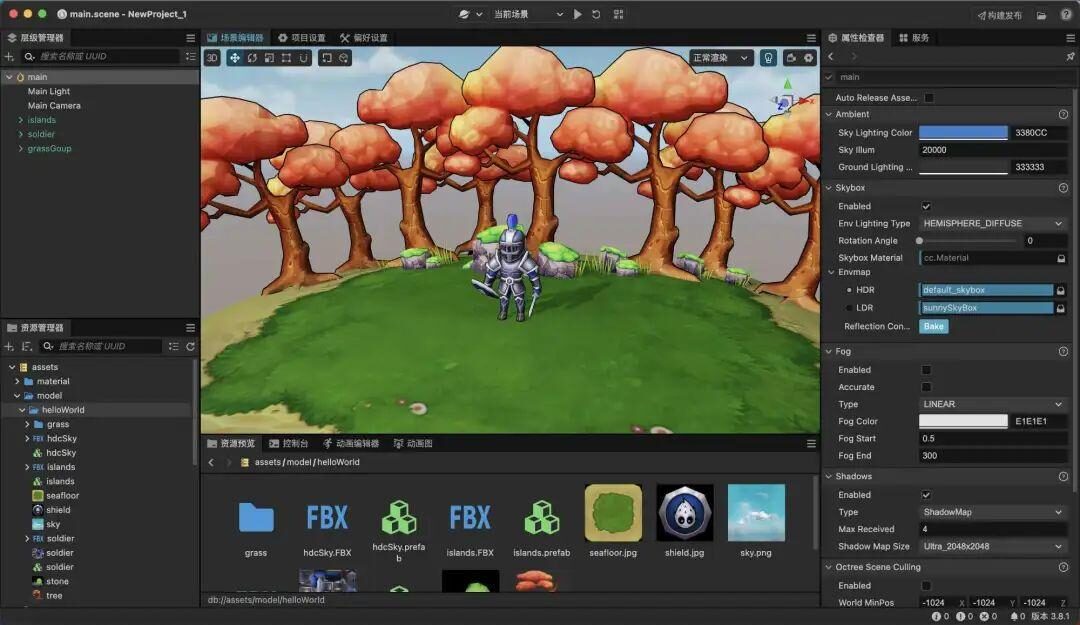Open the Shadow Map Size dropdown
The height and width of the screenshot is (625, 1080).
pos(992,547)
